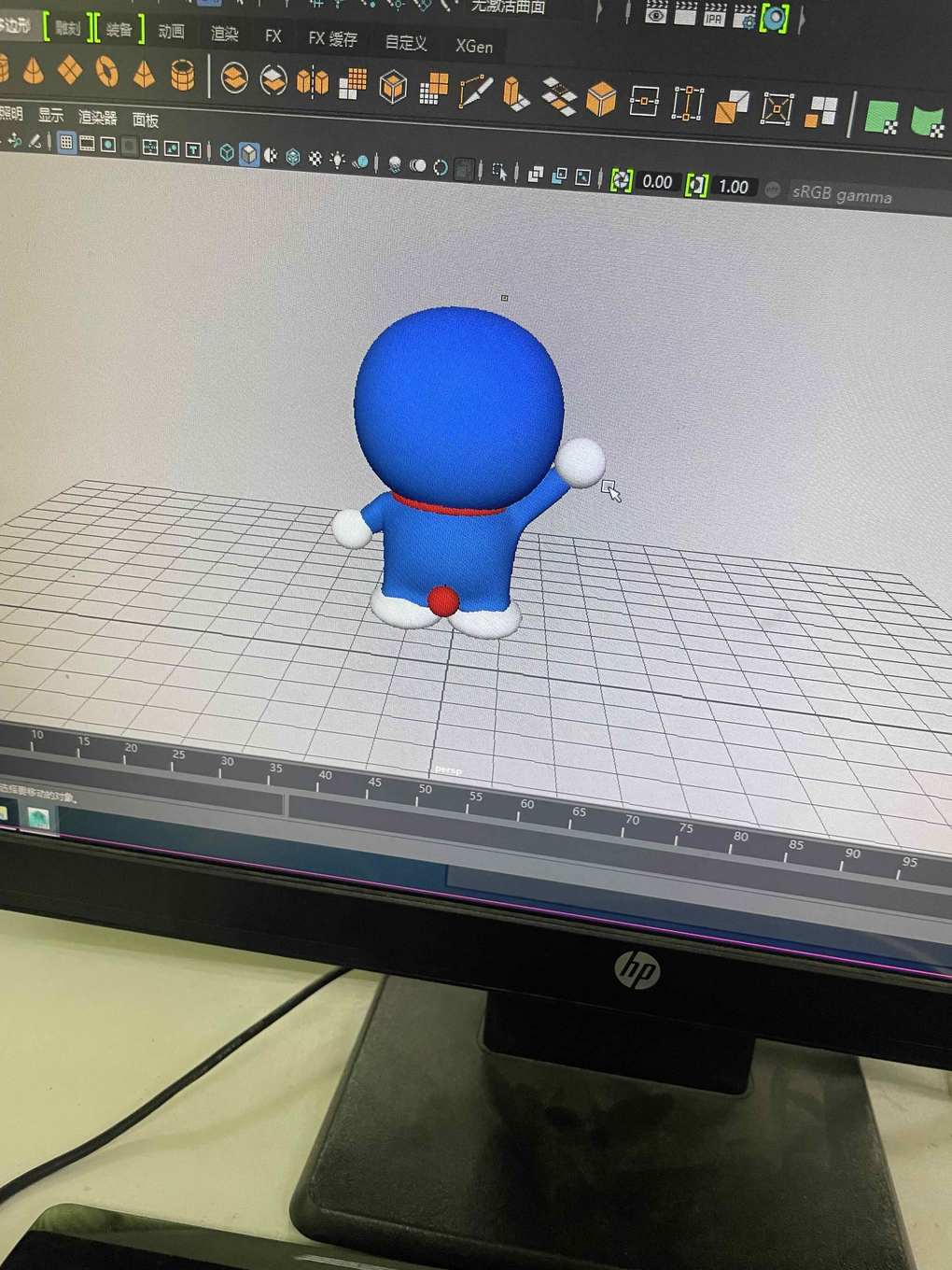Toggle textured display checker icon
The image size is (952, 1270).
(x=315, y=159)
